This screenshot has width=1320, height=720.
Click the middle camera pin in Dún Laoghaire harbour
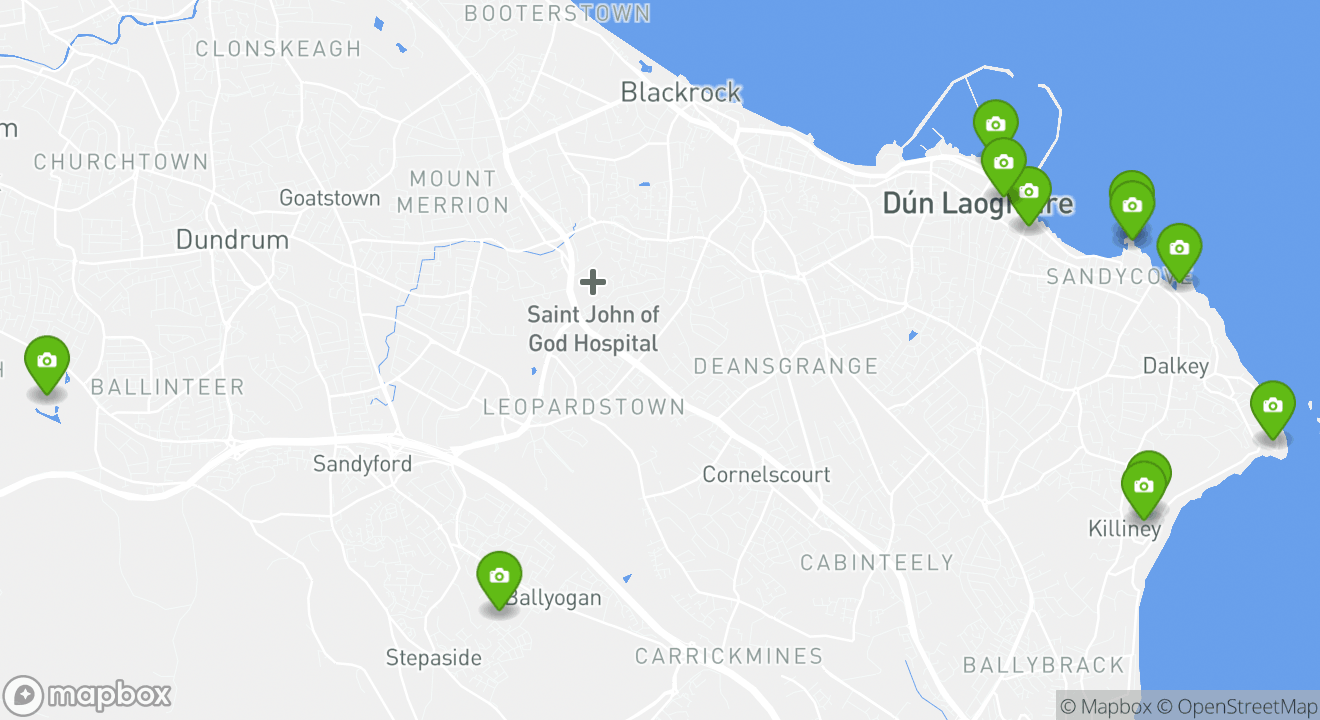click(1003, 162)
